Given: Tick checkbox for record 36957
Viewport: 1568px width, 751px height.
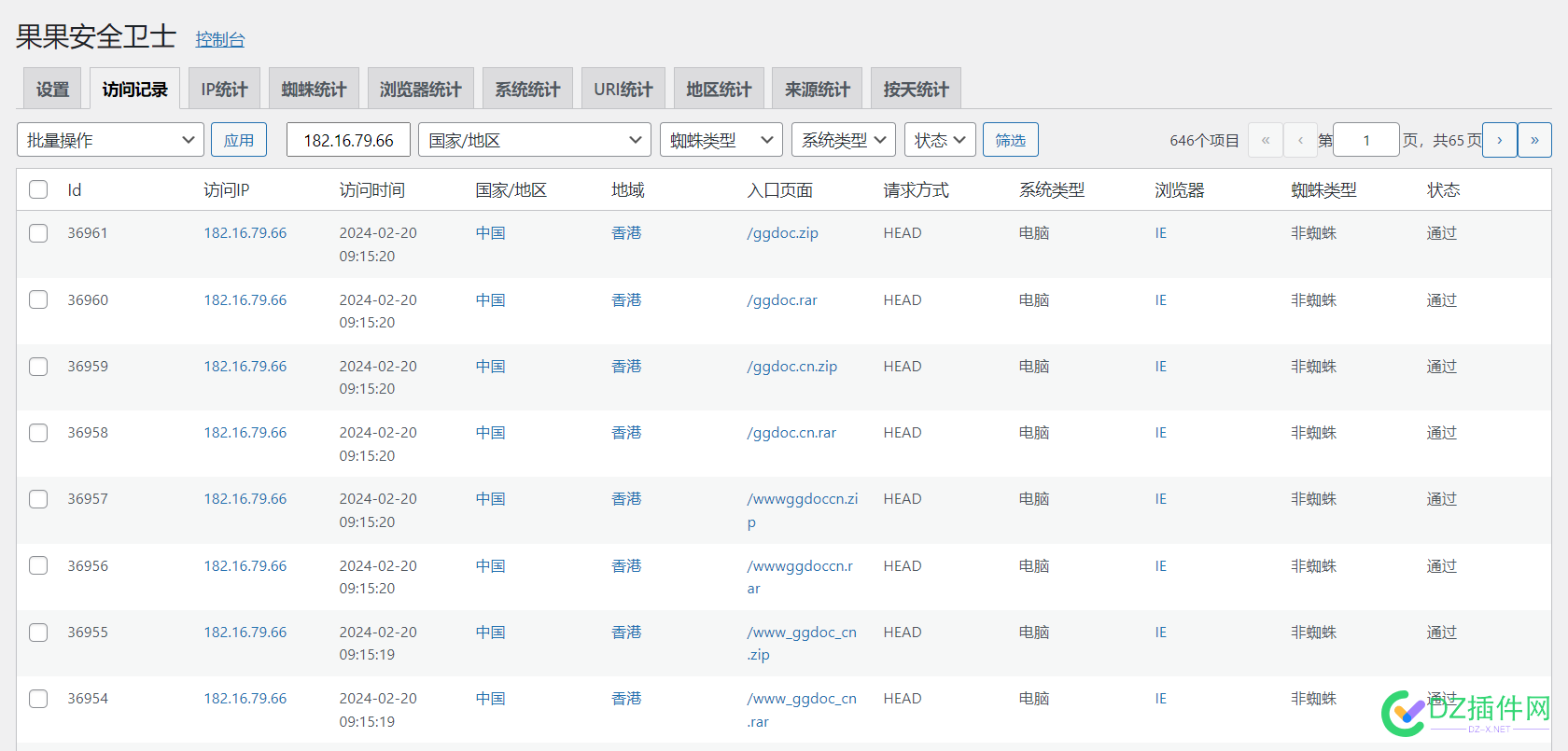Looking at the screenshot, I should 38,499.
